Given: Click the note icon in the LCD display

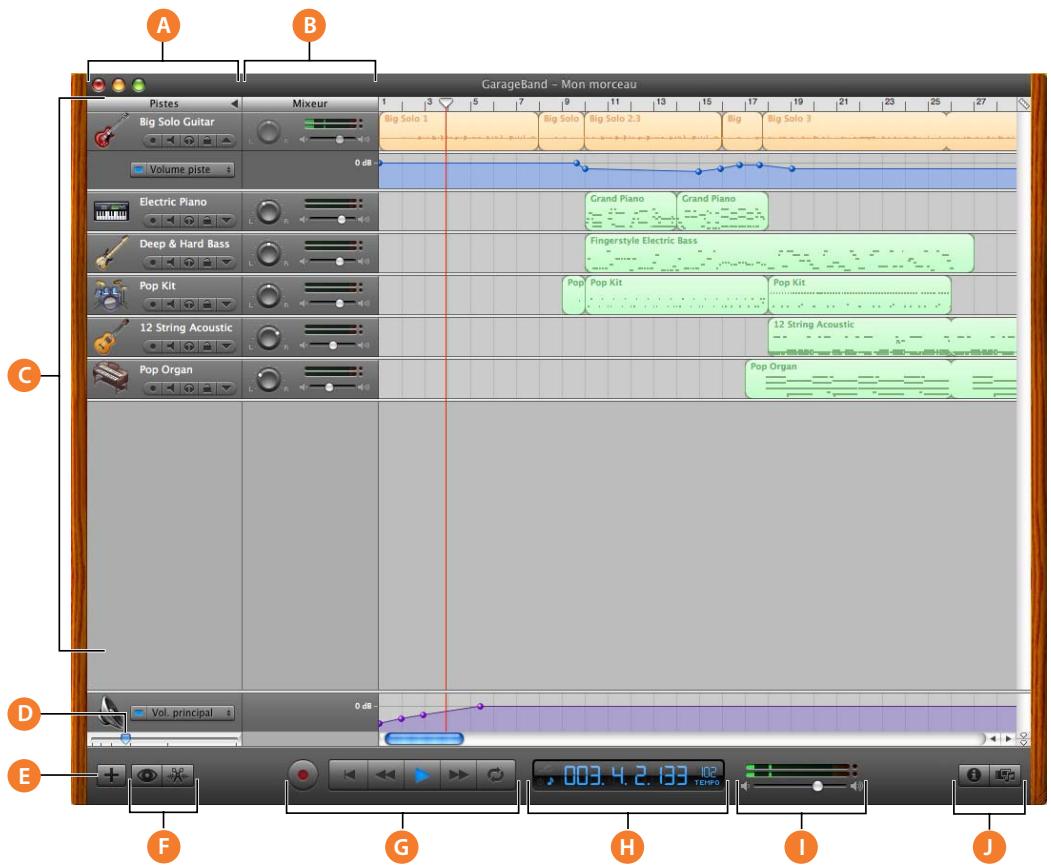Looking at the screenshot, I should 550,780.
